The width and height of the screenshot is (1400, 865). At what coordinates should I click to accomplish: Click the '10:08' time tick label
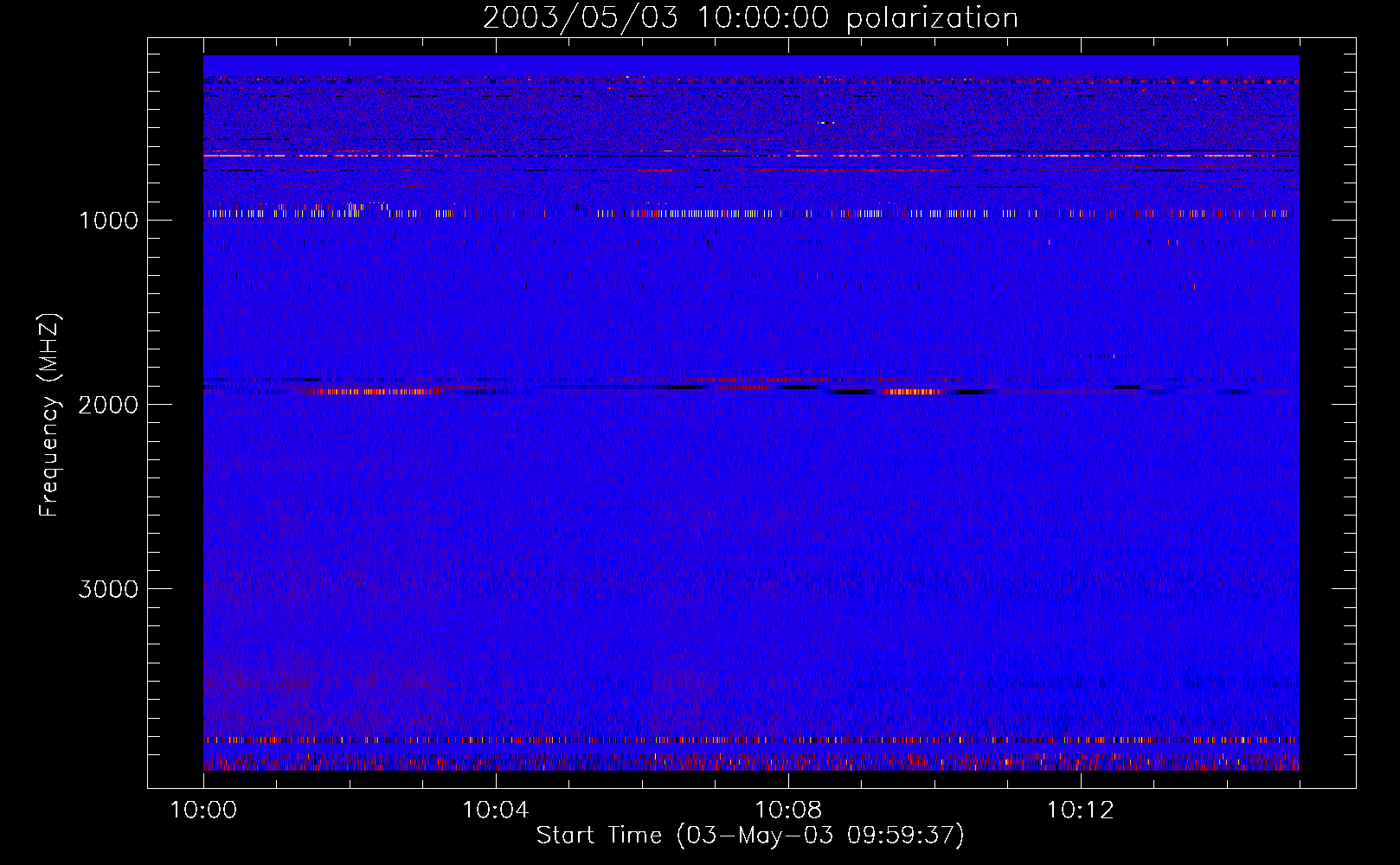point(788,810)
